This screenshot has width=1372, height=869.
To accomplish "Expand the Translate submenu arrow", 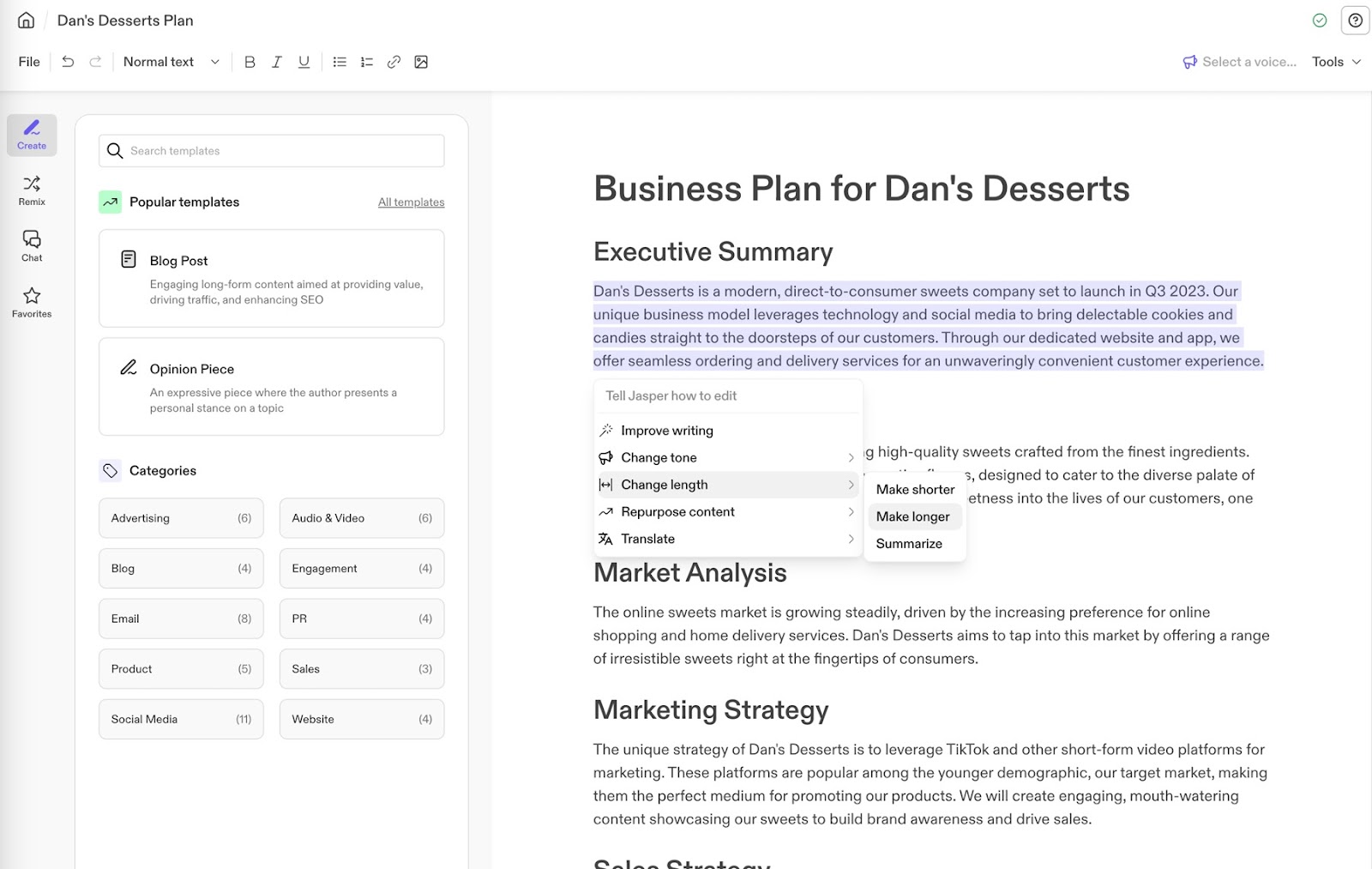I will (851, 539).
